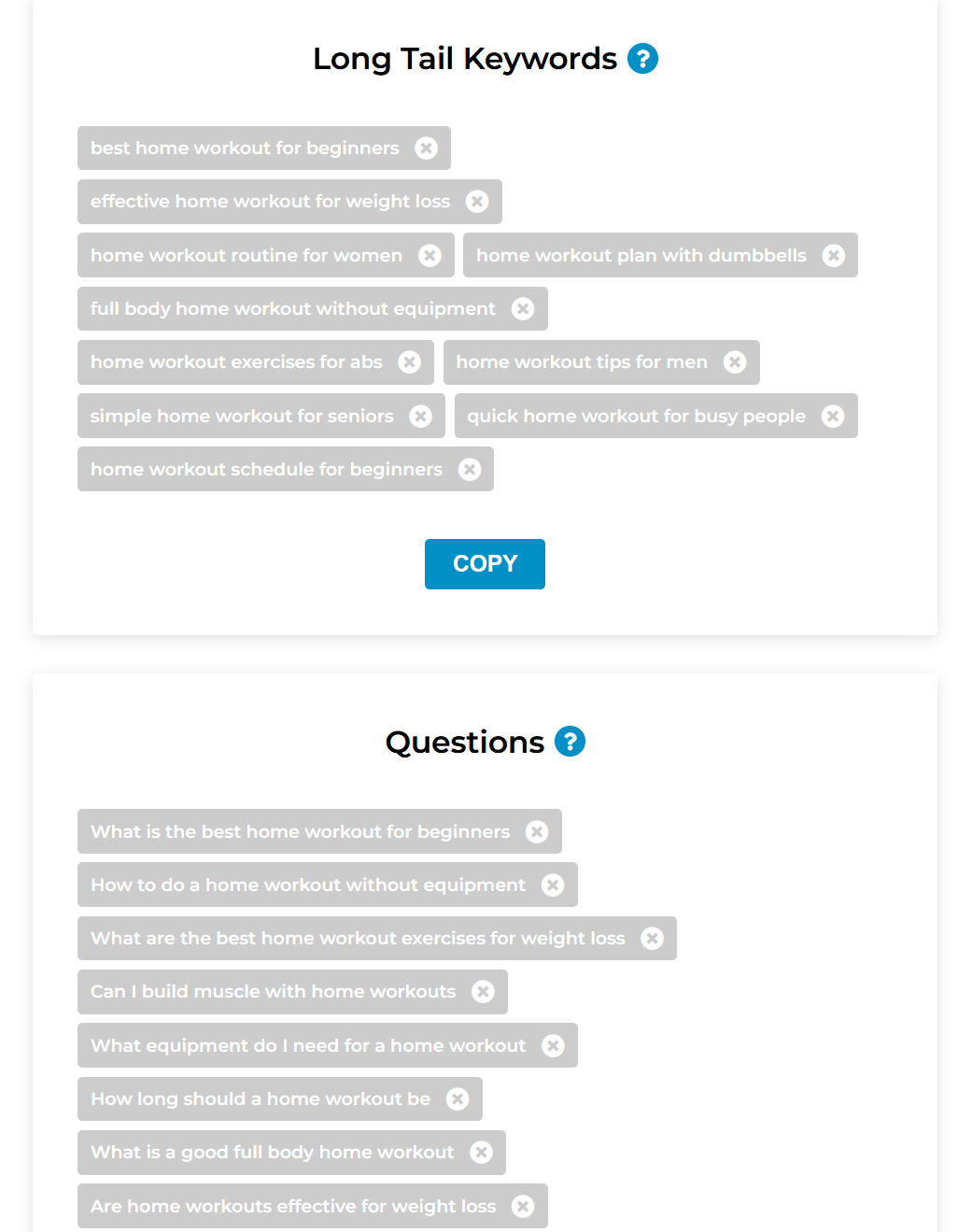Remove the weight loss exercises question
Image resolution: width=972 pixels, height=1232 pixels.
[x=652, y=938]
